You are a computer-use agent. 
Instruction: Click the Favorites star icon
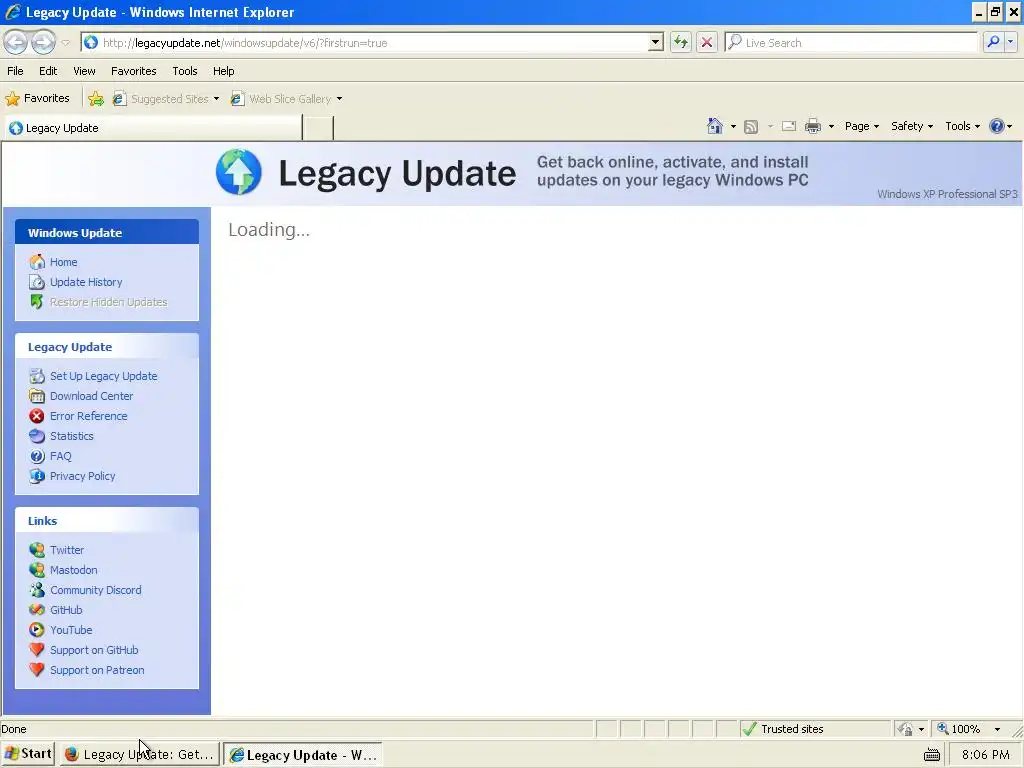[12, 99]
